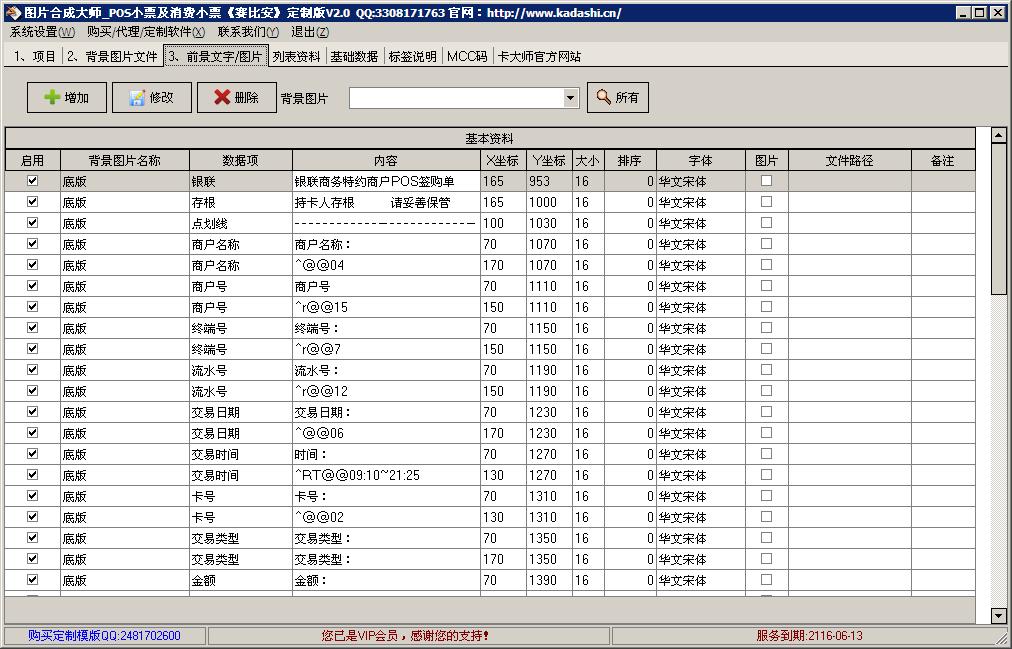Uncheck 启用 for the 存根 row

[32, 202]
